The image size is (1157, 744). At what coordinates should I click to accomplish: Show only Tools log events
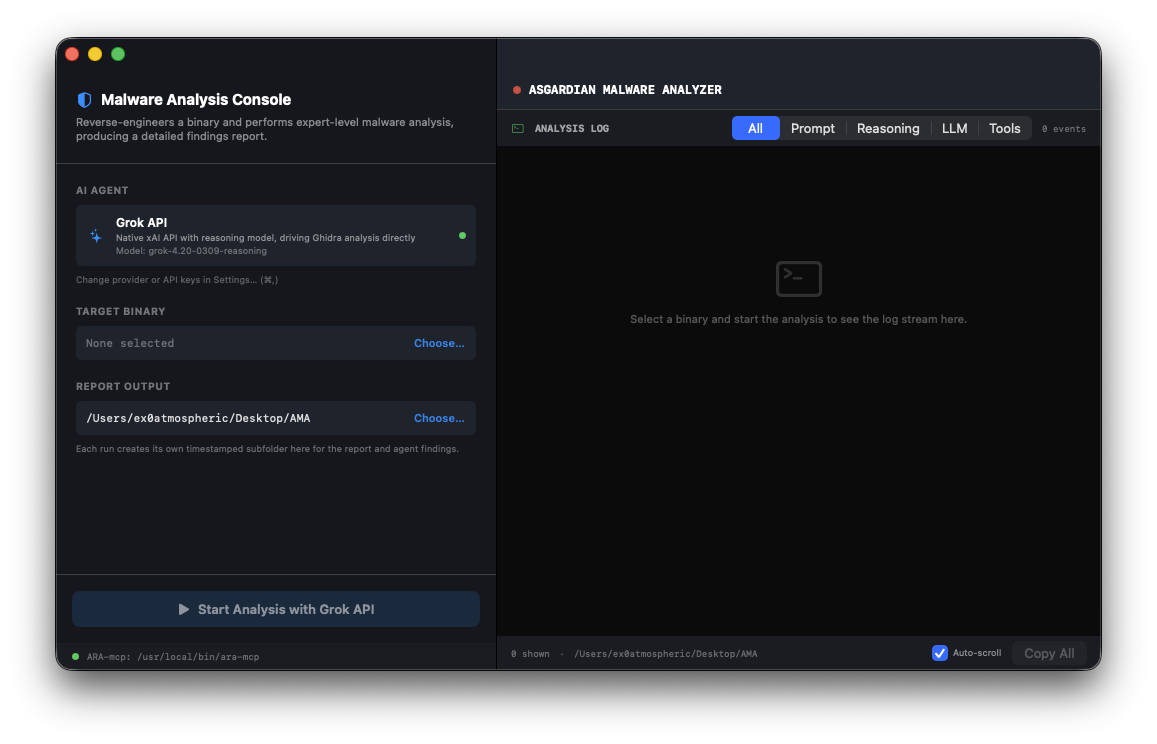[x=1004, y=128]
